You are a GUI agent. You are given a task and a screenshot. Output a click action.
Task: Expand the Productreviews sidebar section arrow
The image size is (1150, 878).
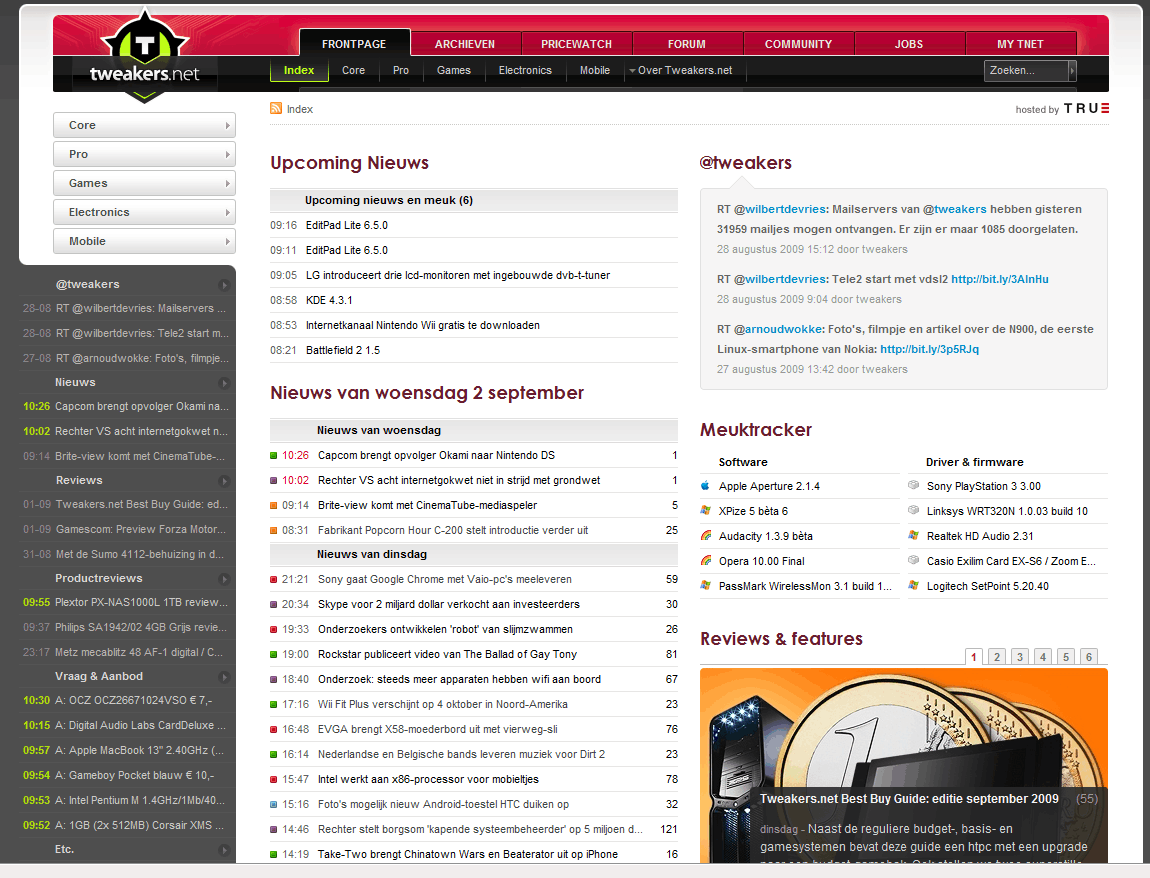224,579
